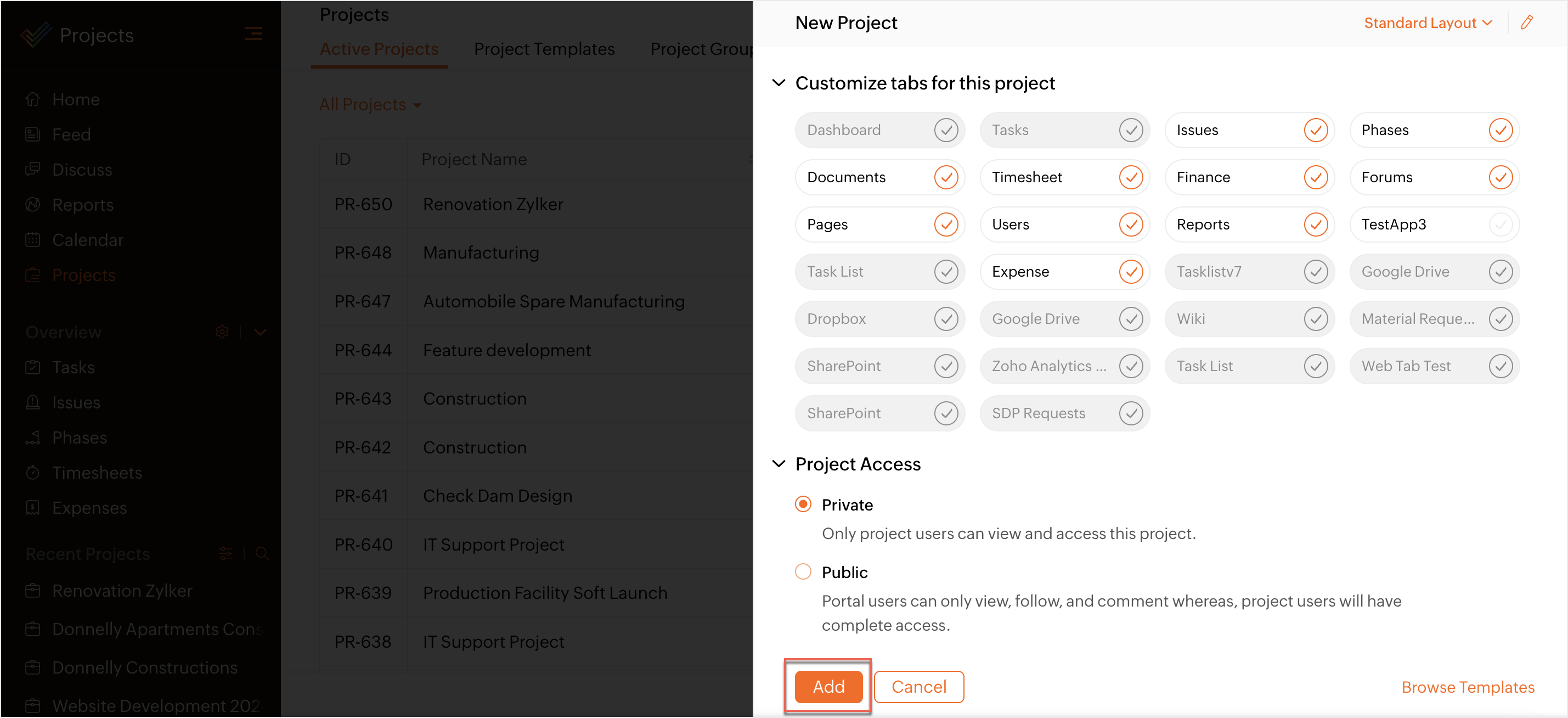Click the Recent Projects search icon
The image size is (1568, 718).
coord(262,553)
